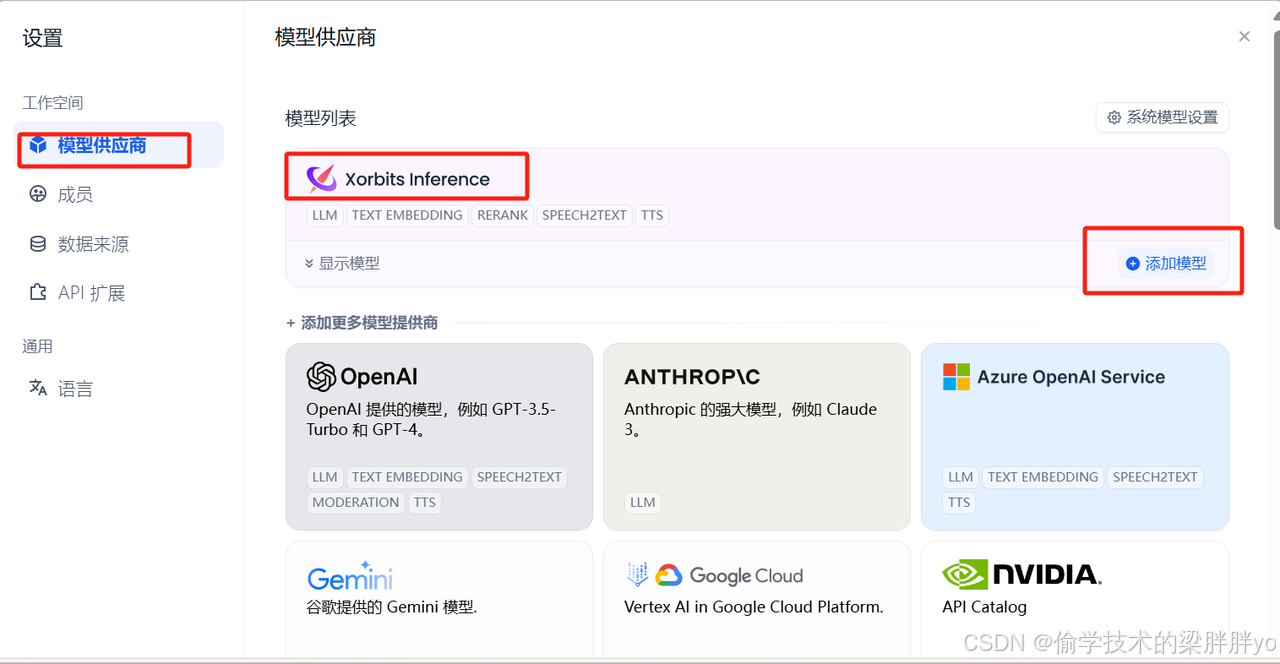The width and height of the screenshot is (1280, 664).
Task: Select Vertex AI in Google Cloud Platform text
Action: tap(754, 607)
